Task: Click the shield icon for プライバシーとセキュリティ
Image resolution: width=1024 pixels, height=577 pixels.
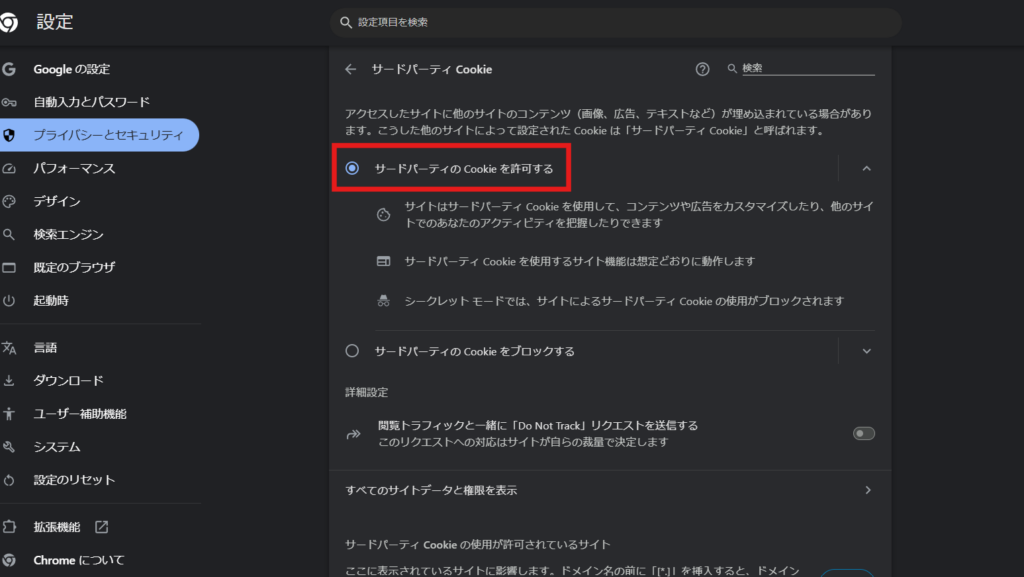Action: [8, 135]
